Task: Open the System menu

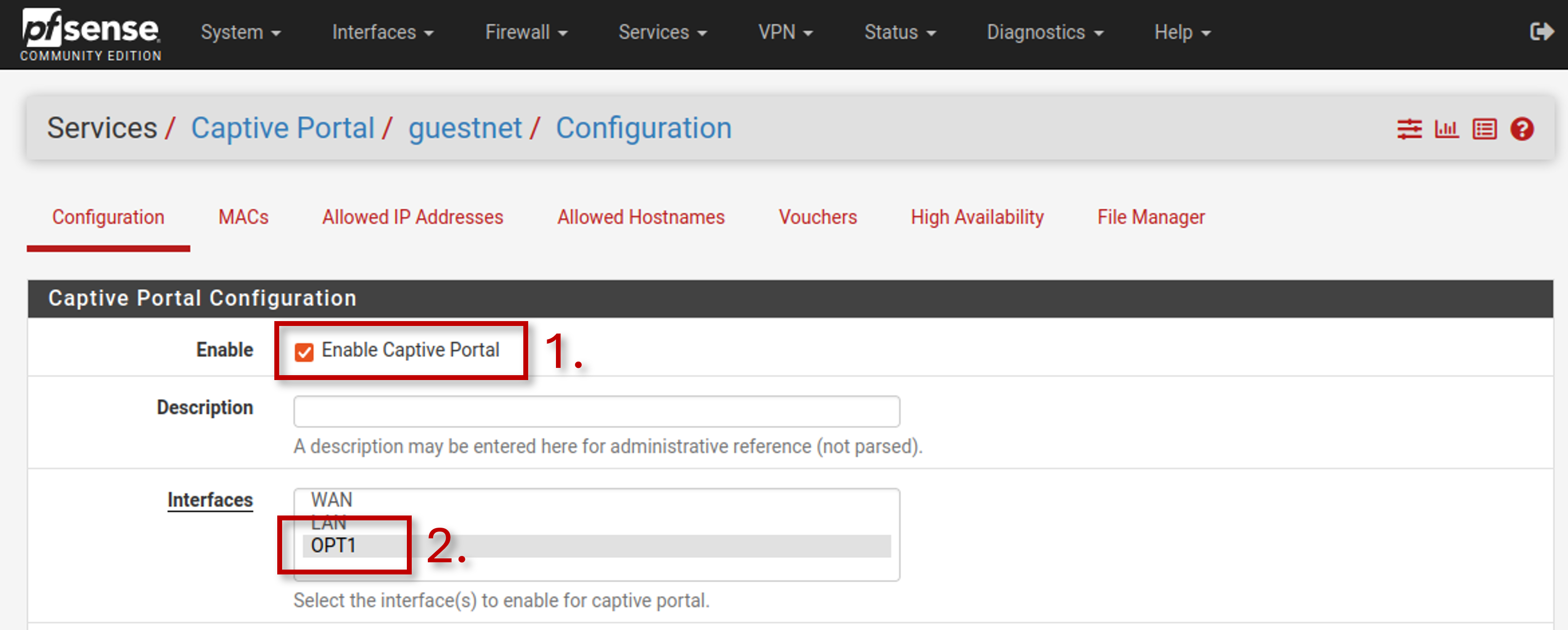Action: [241, 32]
